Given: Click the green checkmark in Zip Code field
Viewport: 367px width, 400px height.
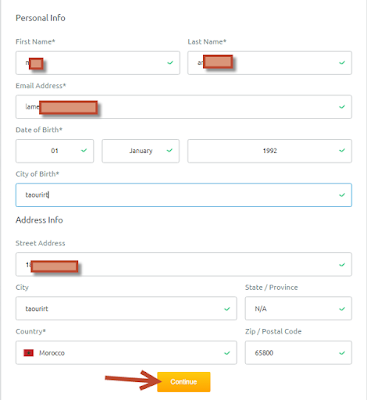Looking at the screenshot, I should pyautogui.click(x=342, y=353).
